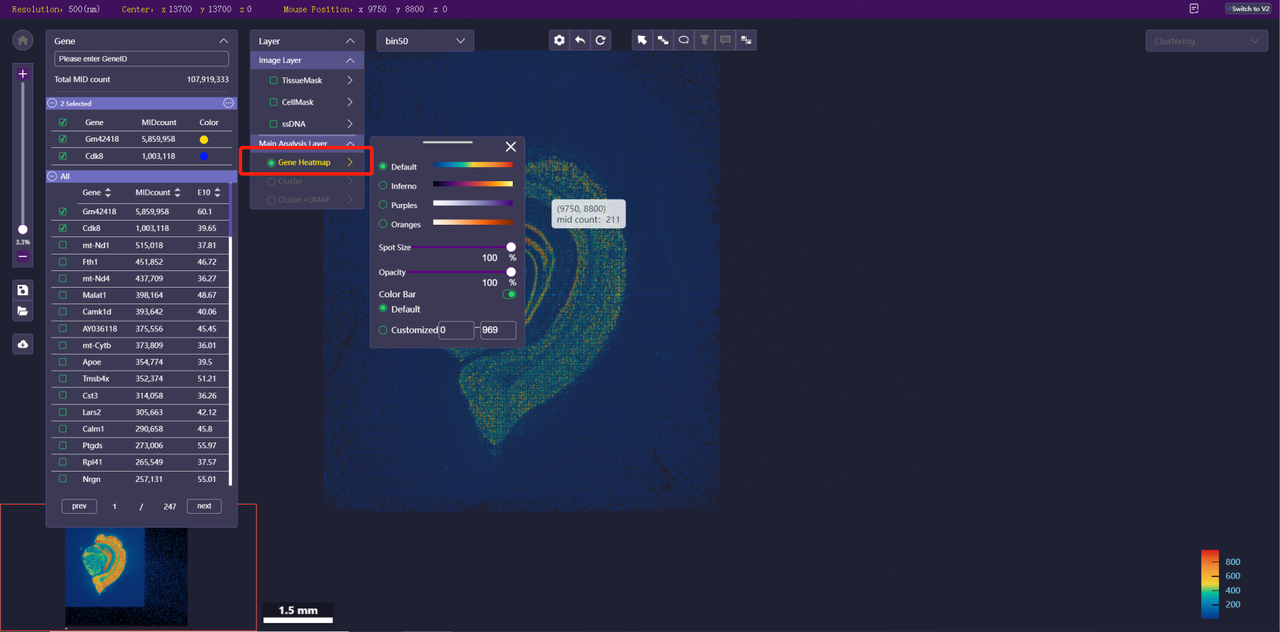Collapse the Gene panel header chevron
Image resolution: width=1280 pixels, height=632 pixels.
[223, 41]
